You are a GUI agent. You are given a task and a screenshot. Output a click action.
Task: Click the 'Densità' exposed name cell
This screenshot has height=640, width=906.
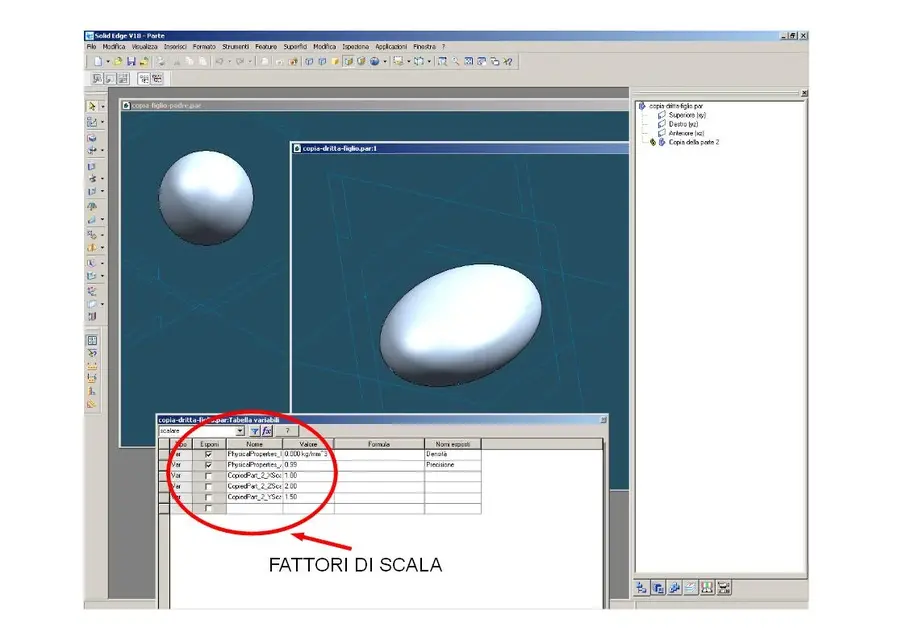[452, 455]
